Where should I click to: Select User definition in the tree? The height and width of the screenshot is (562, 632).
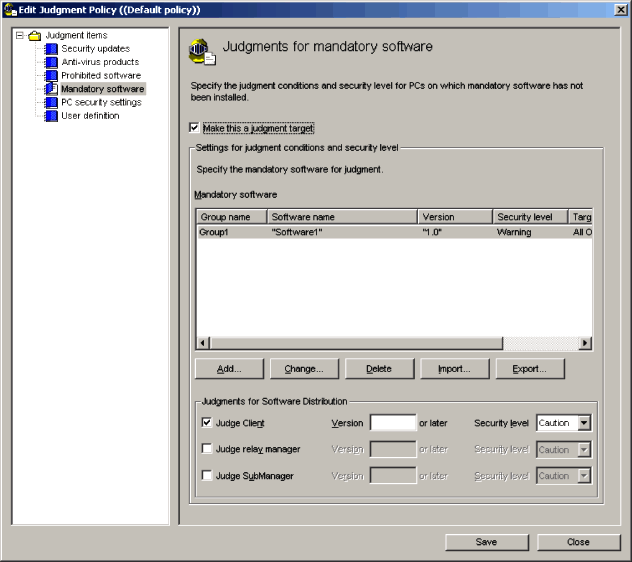90,116
